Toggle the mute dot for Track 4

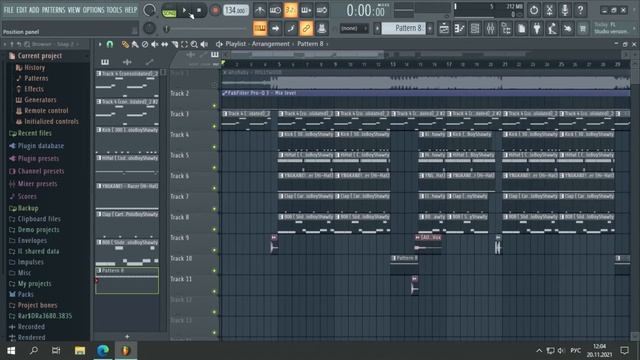point(214,147)
